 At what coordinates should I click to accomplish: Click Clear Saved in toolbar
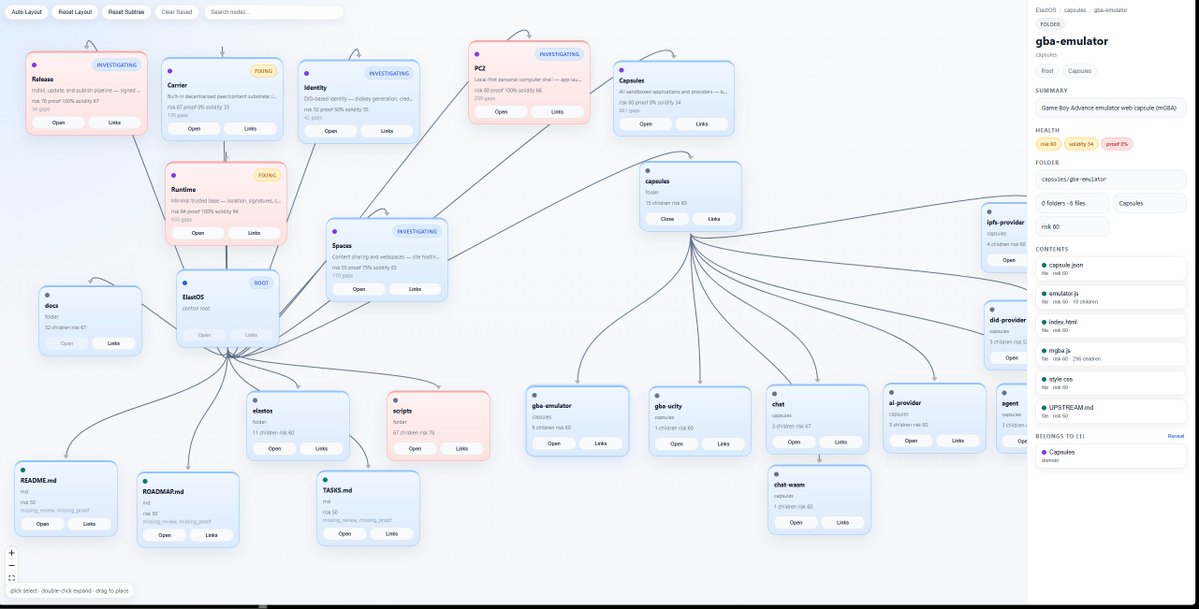[177, 12]
